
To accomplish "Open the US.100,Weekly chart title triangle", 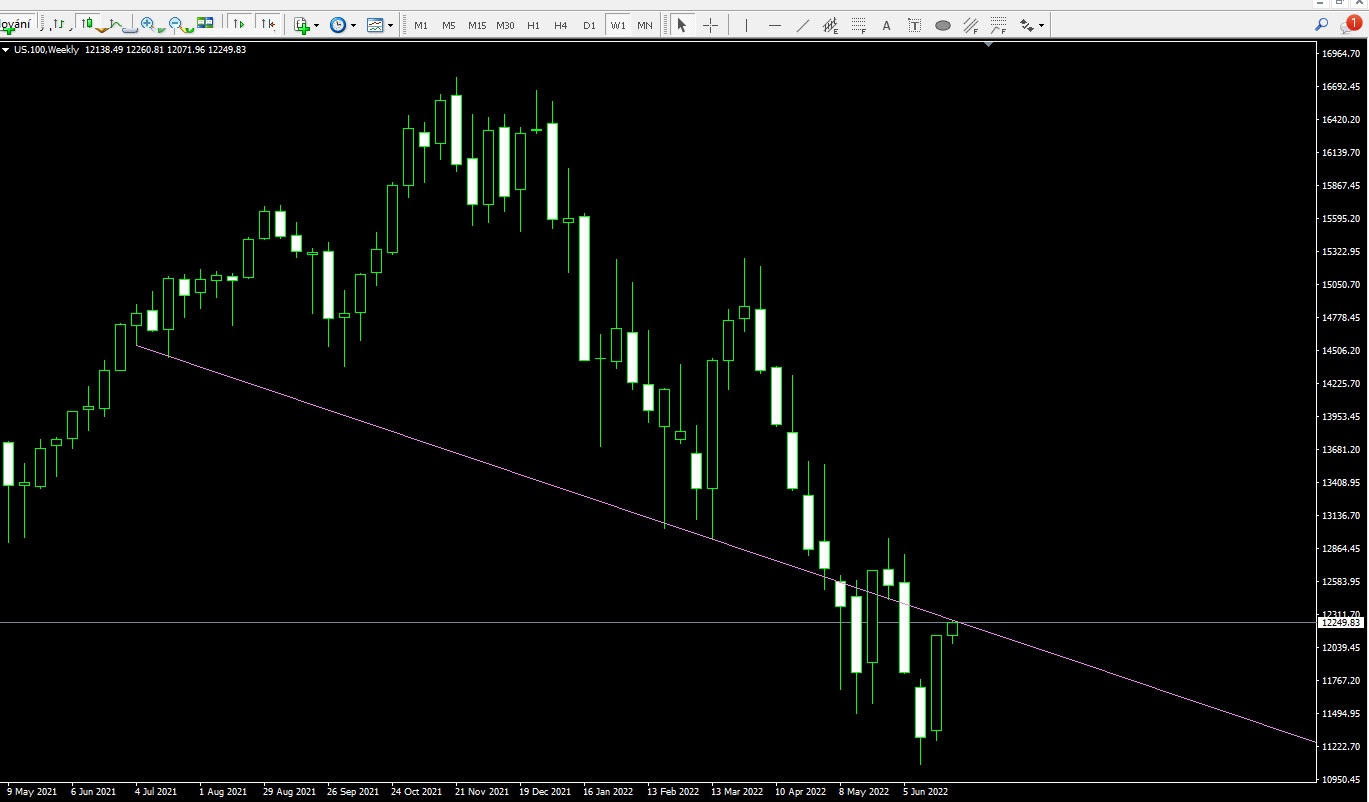I will (6, 49).
